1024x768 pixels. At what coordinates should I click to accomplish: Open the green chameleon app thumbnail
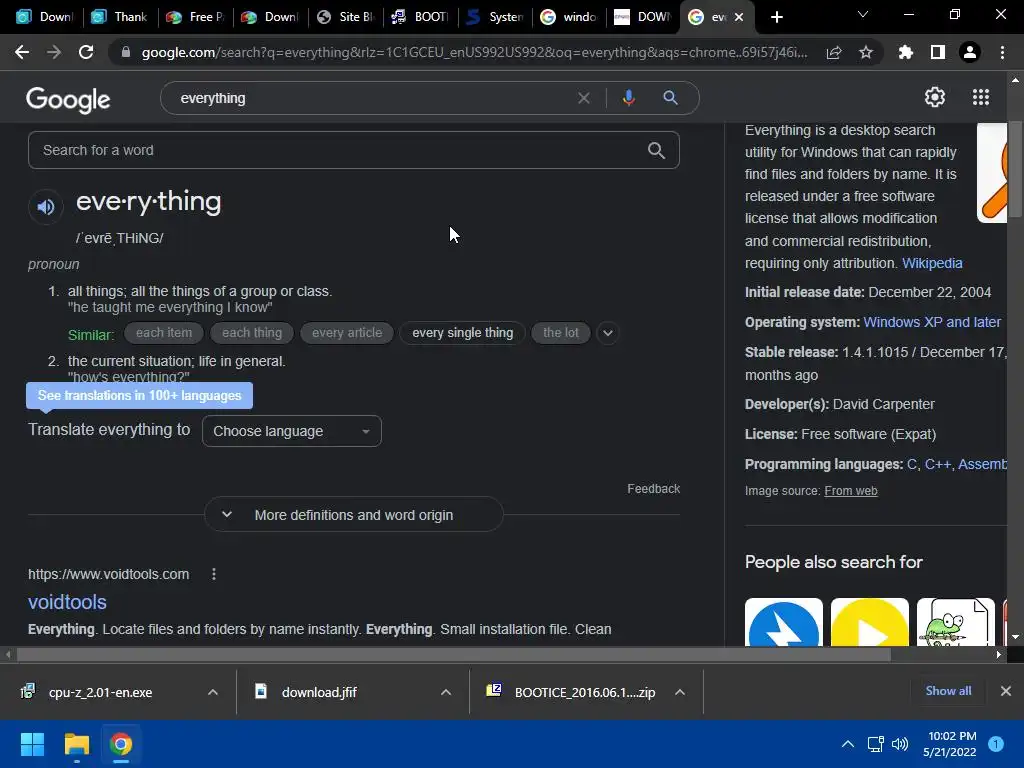point(955,622)
